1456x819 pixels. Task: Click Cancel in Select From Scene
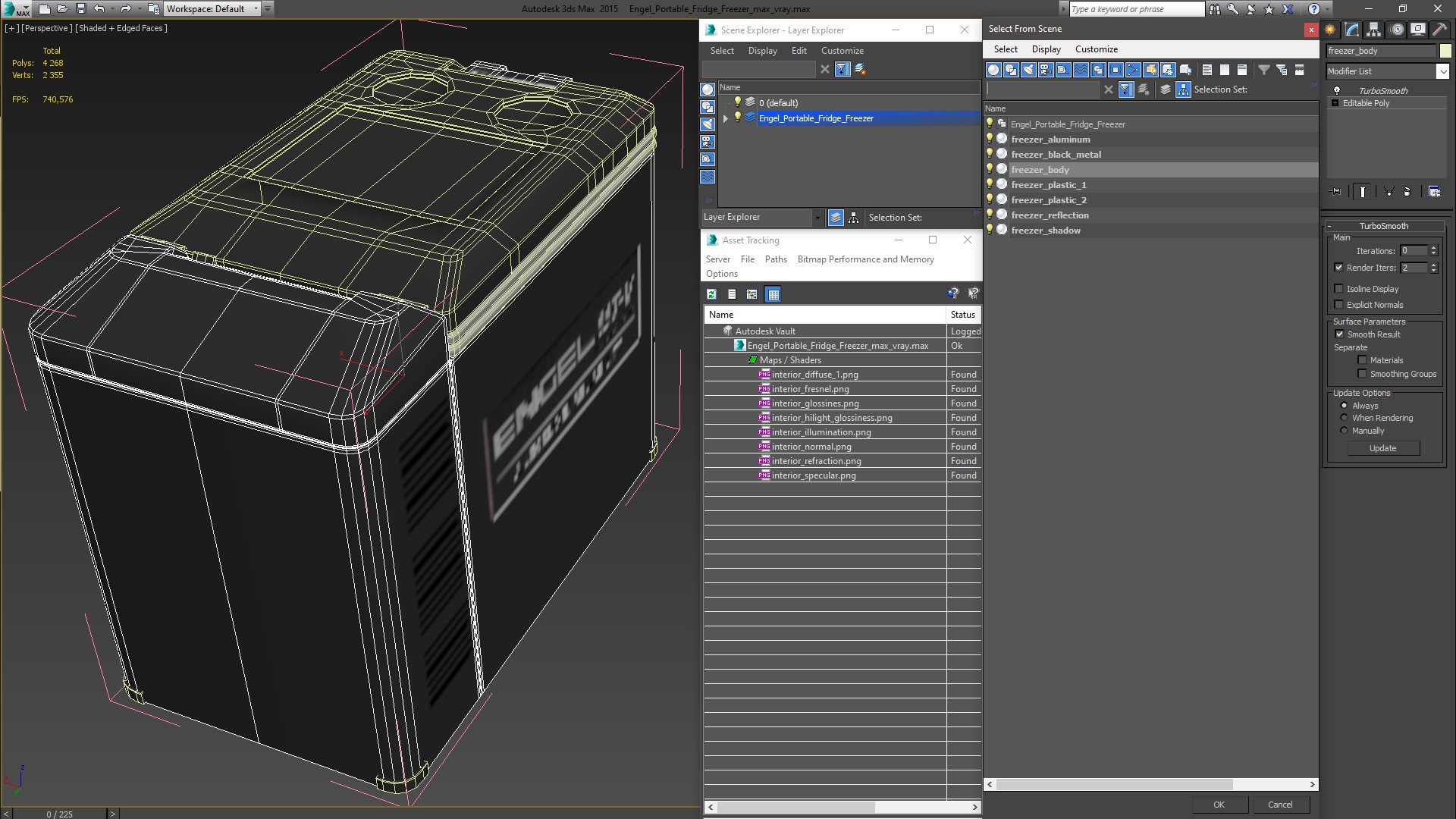[x=1279, y=805]
